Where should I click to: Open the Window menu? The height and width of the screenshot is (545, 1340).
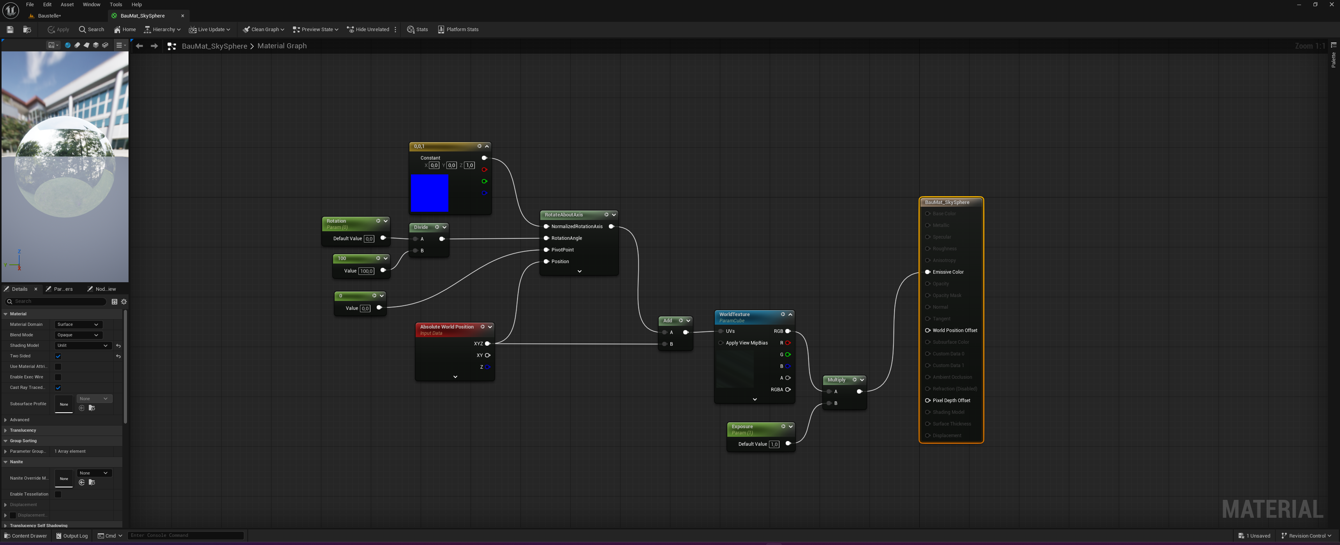[91, 5]
